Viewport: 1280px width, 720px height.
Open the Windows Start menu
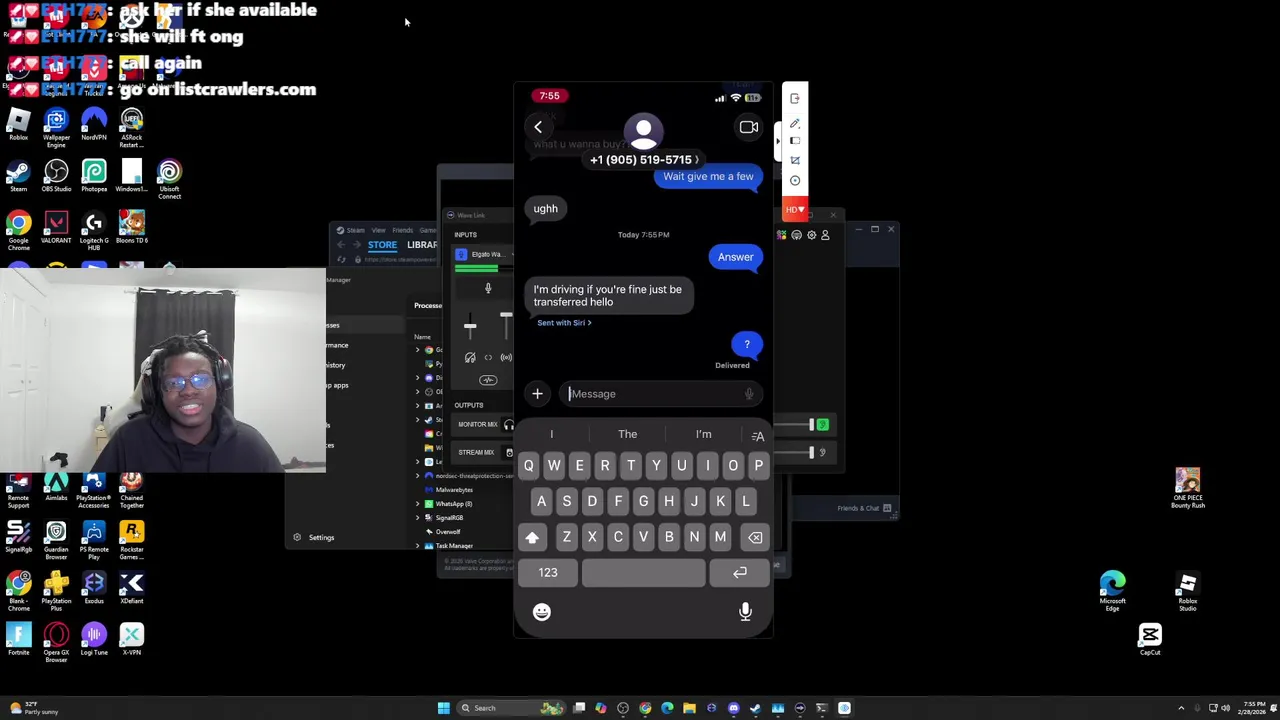pos(443,708)
